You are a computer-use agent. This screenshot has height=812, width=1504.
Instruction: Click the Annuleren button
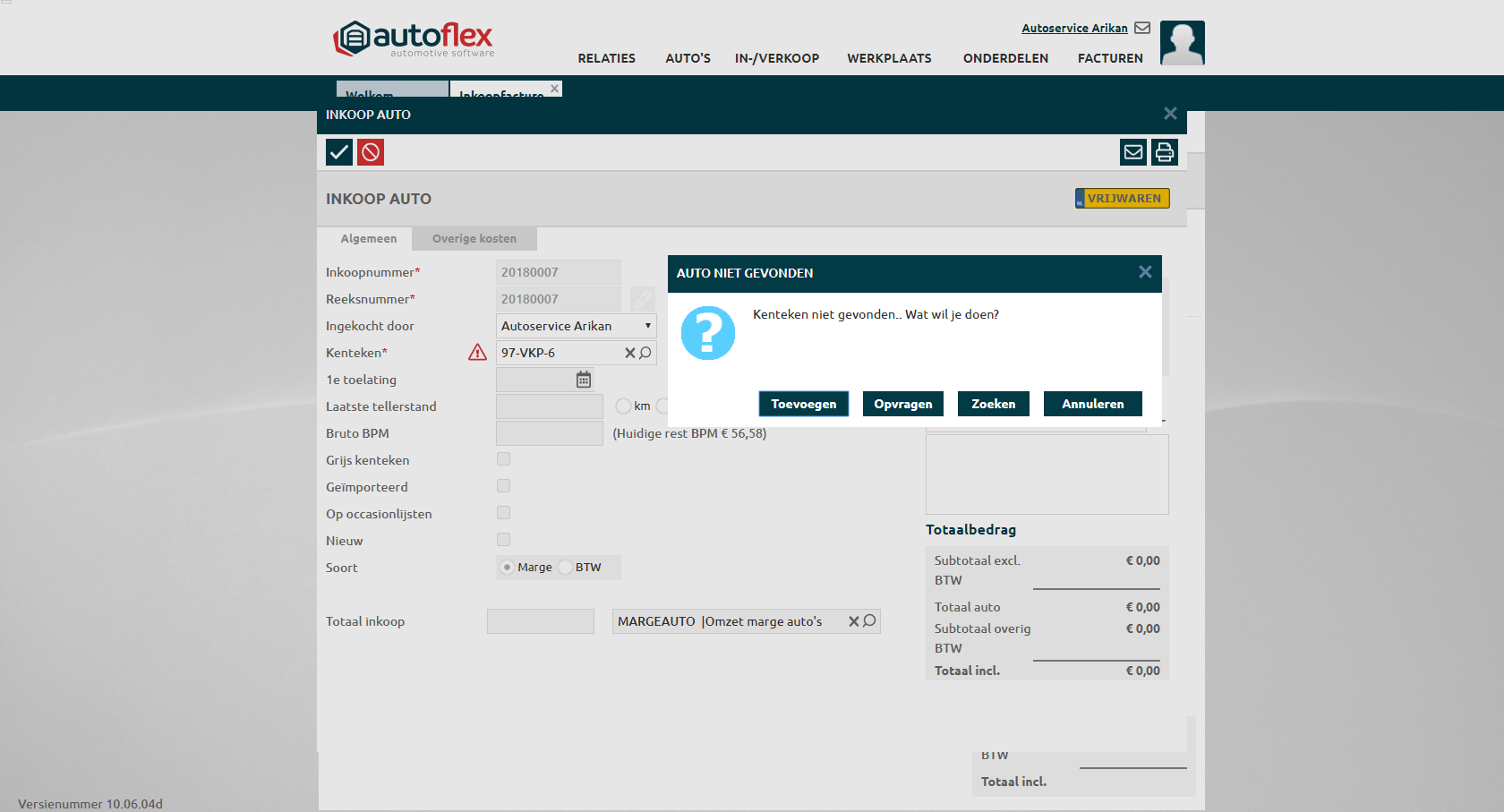tap(1092, 404)
